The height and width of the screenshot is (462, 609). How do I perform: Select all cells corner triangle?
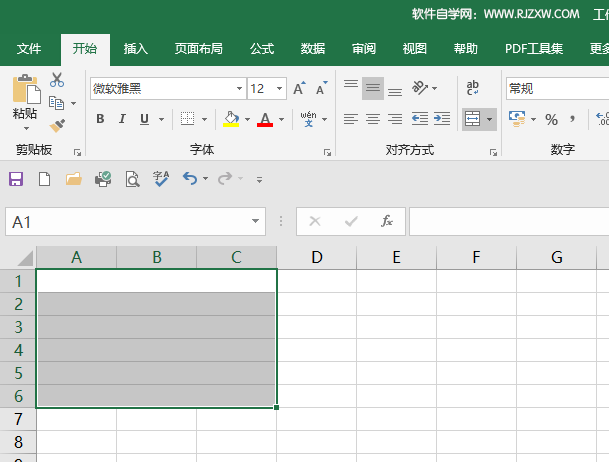pos(25,258)
